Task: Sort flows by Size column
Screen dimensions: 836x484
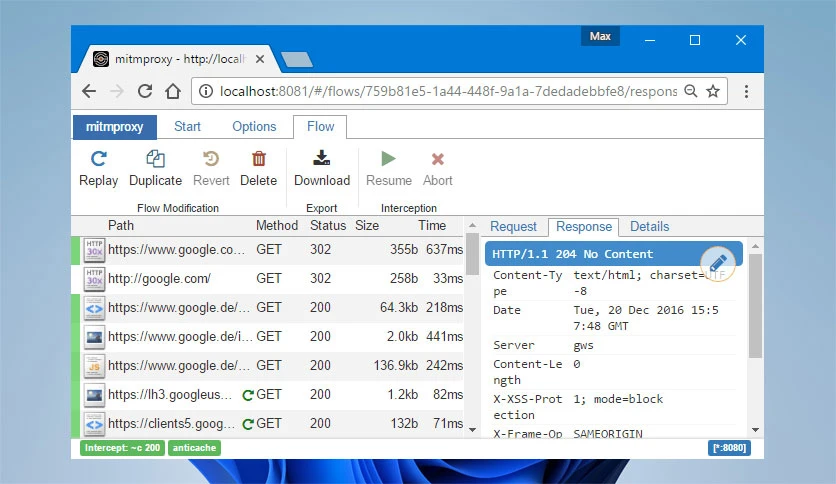Action: tap(367, 225)
